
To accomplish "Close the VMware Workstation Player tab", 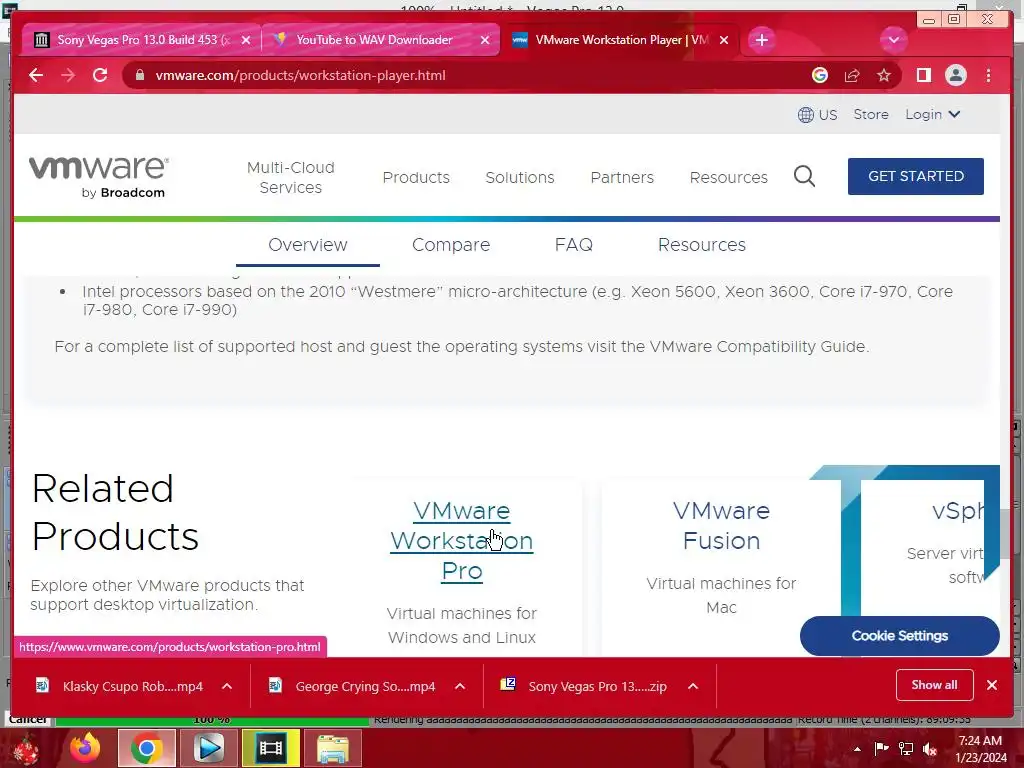I will [724, 40].
